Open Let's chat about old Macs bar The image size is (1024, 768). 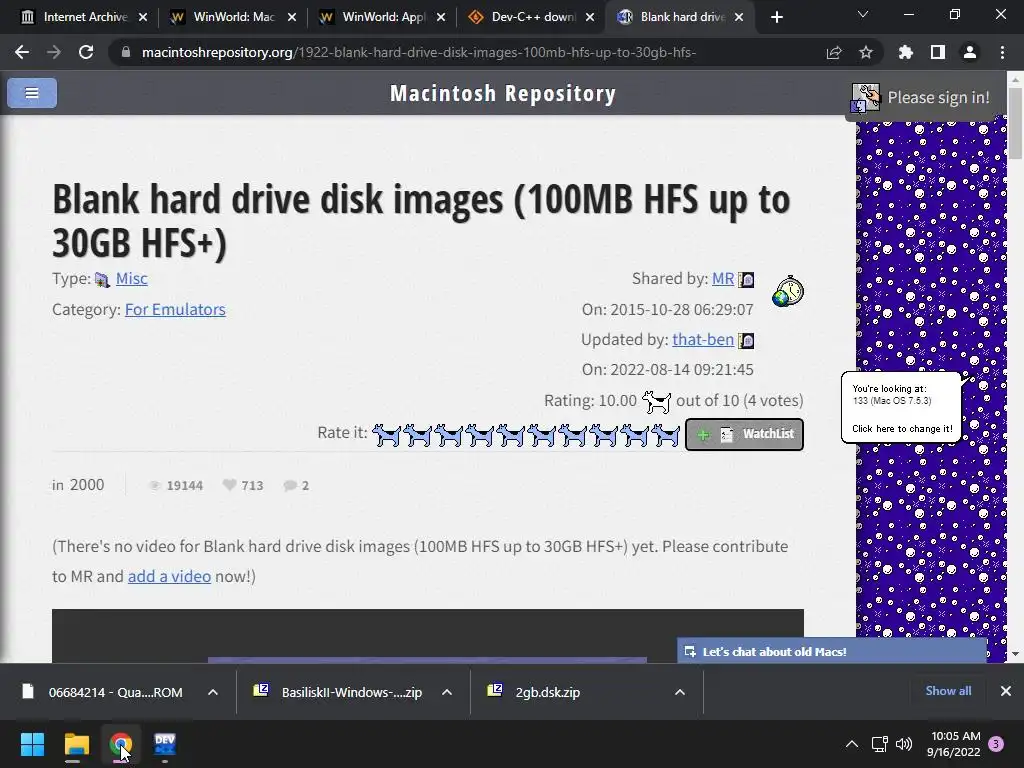click(832, 651)
